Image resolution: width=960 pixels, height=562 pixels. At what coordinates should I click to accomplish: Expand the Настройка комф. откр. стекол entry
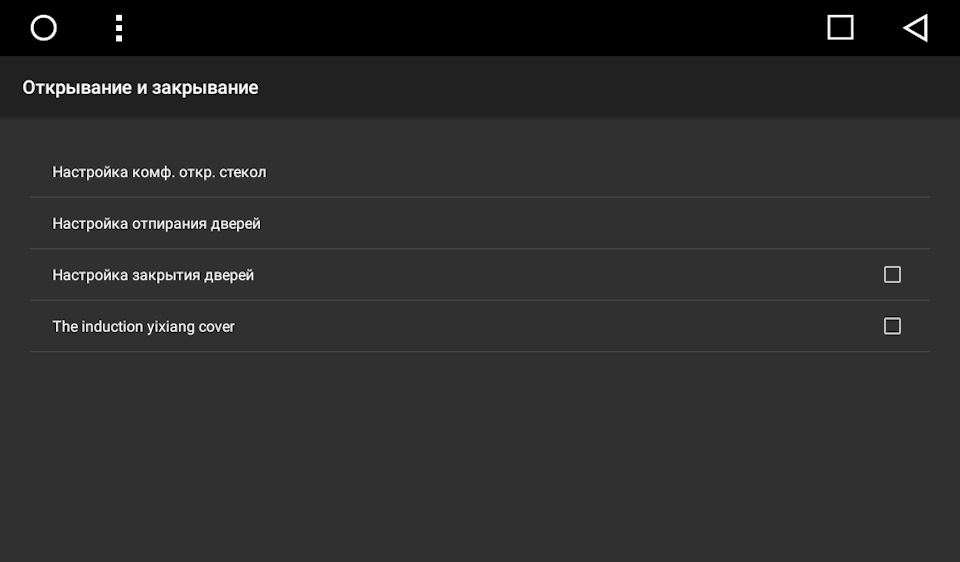480,172
